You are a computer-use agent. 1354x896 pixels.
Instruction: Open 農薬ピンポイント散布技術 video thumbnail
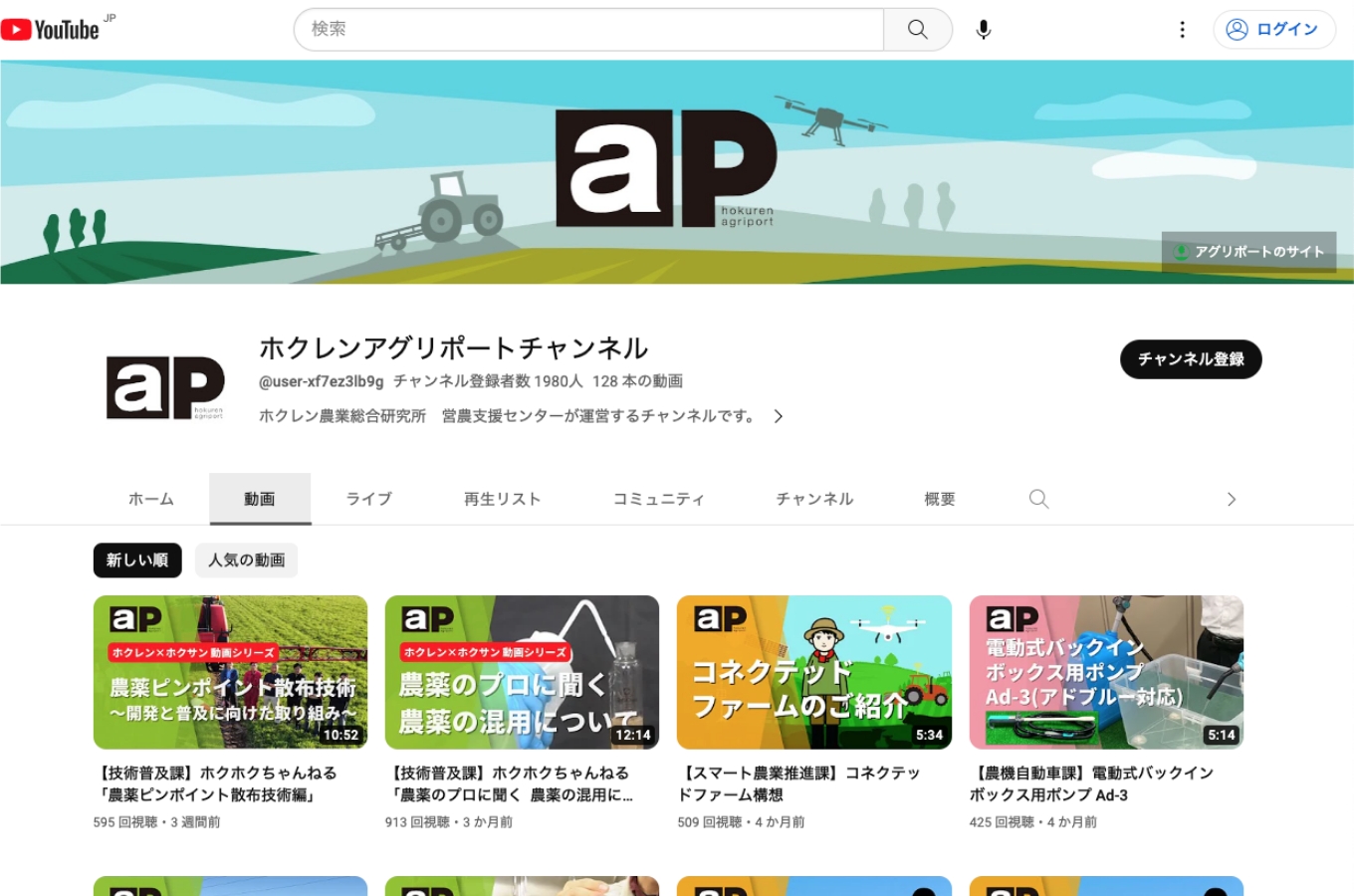[230, 672]
